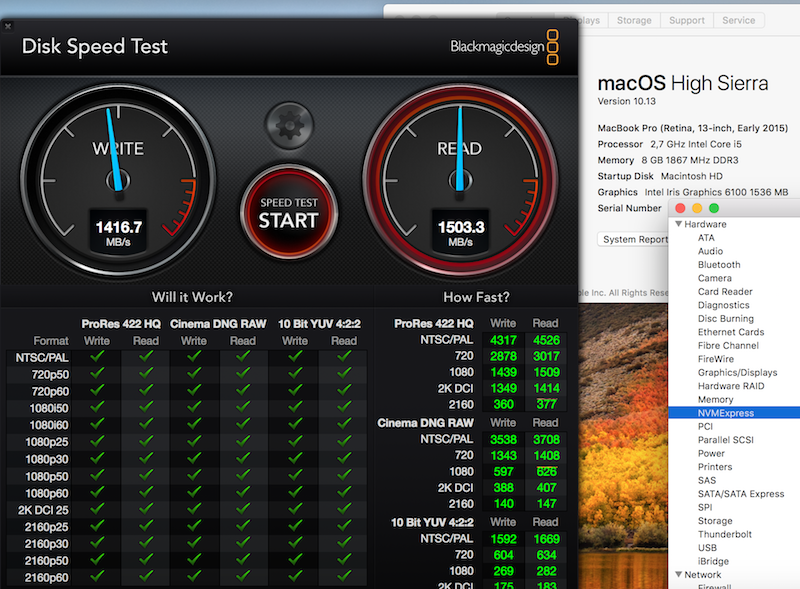Select Audio in the System Report sidebar
This screenshot has width=800, height=589.
click(710, 251)
